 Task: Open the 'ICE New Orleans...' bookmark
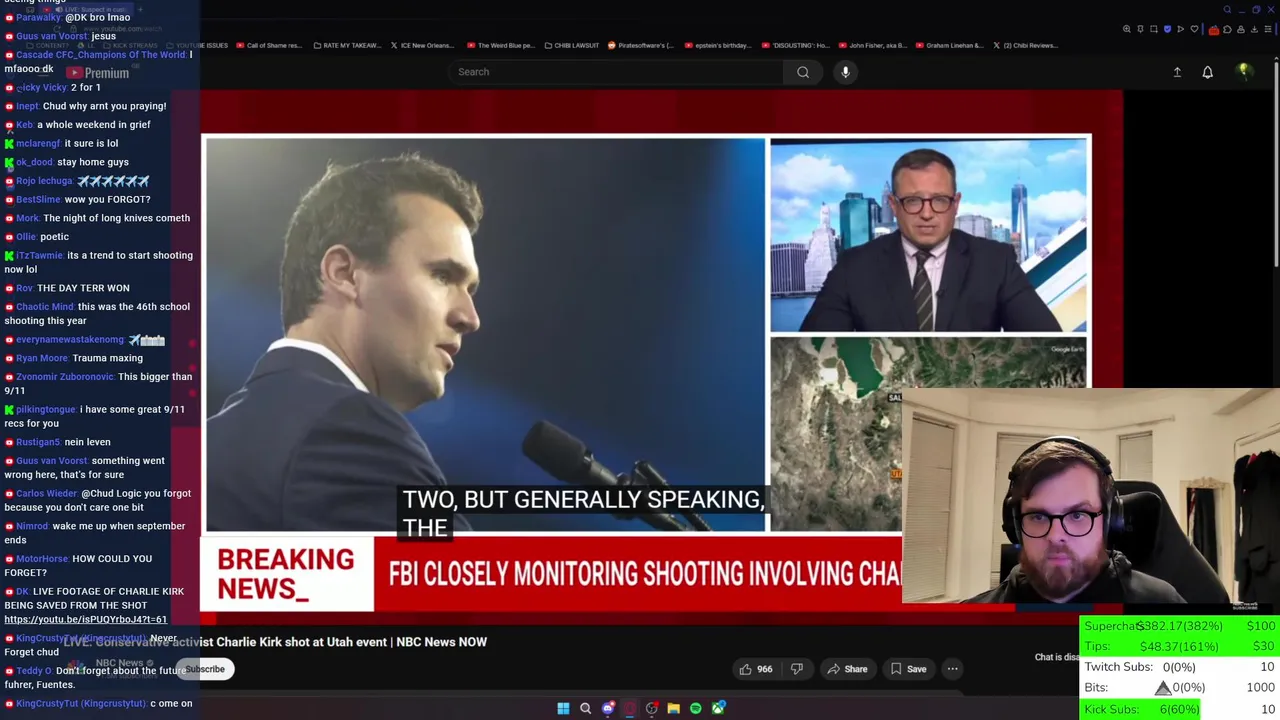422,45
